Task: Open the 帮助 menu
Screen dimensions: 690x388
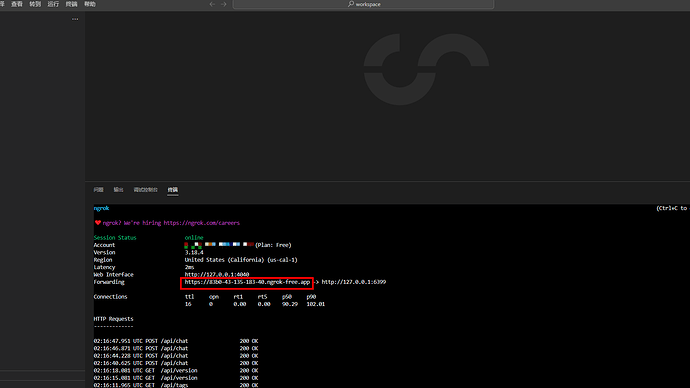Action: pos(90,4)
